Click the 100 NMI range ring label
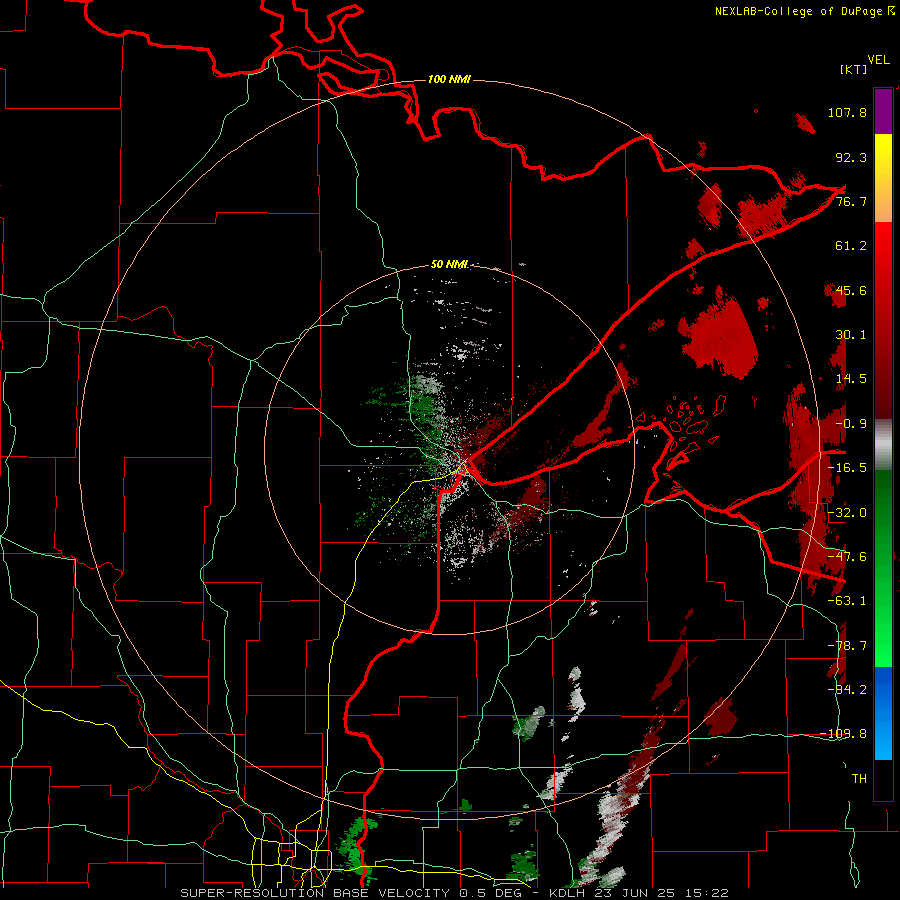This screenshot has height=900, width=900. (x=449, y=79)
